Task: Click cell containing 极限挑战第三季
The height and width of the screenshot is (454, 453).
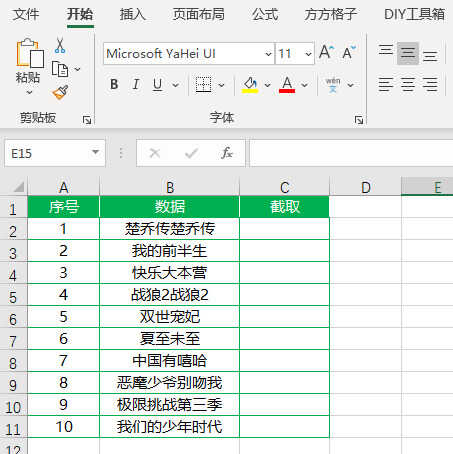Action: point(170,405)
